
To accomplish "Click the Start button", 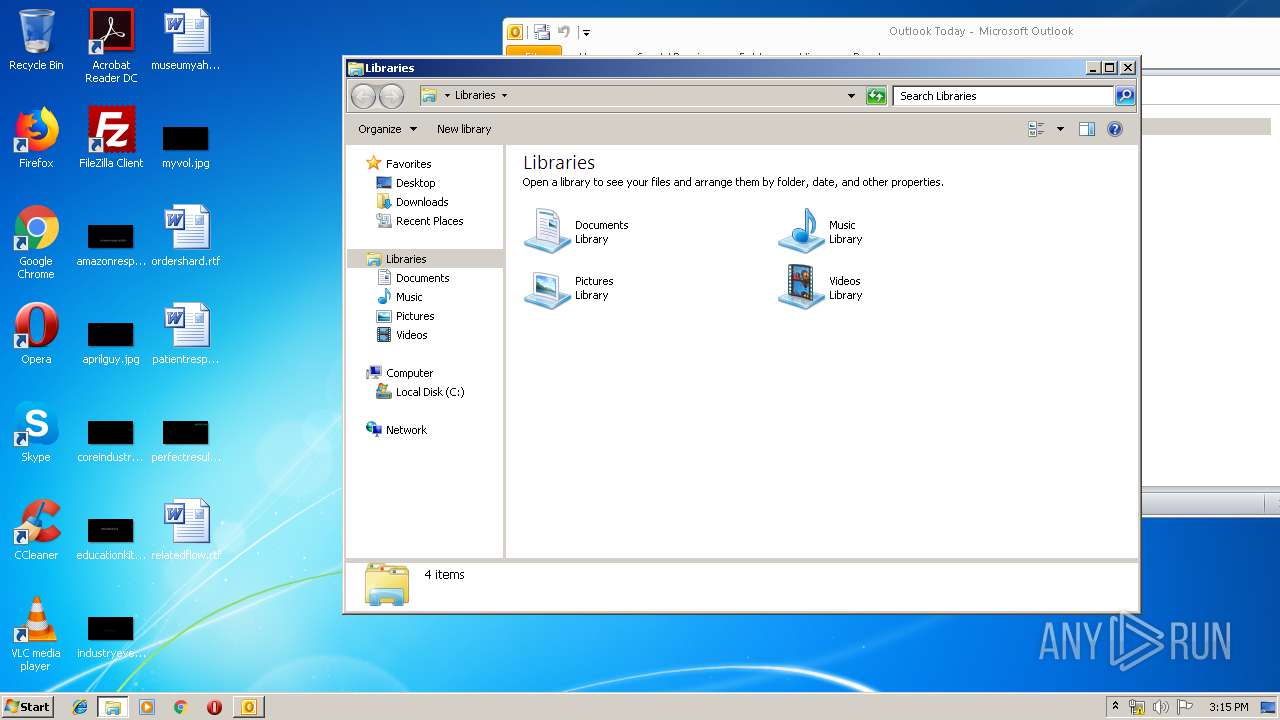I will pos(28,707).
